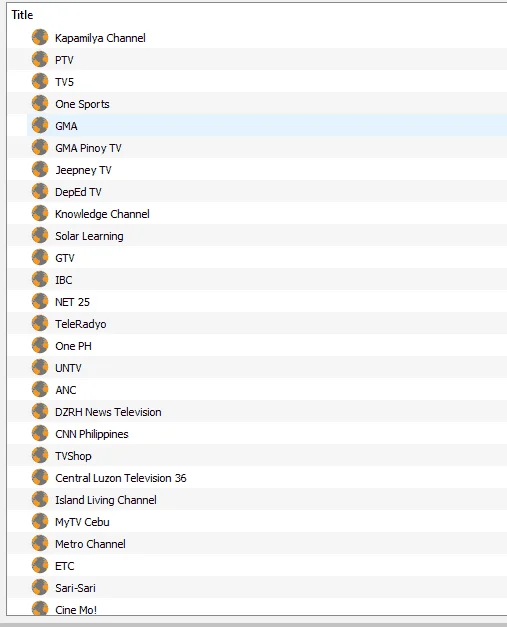Pick UNTV from the playlist
The width and height of the screenshot is (507, 627).
tap(68, 368)
